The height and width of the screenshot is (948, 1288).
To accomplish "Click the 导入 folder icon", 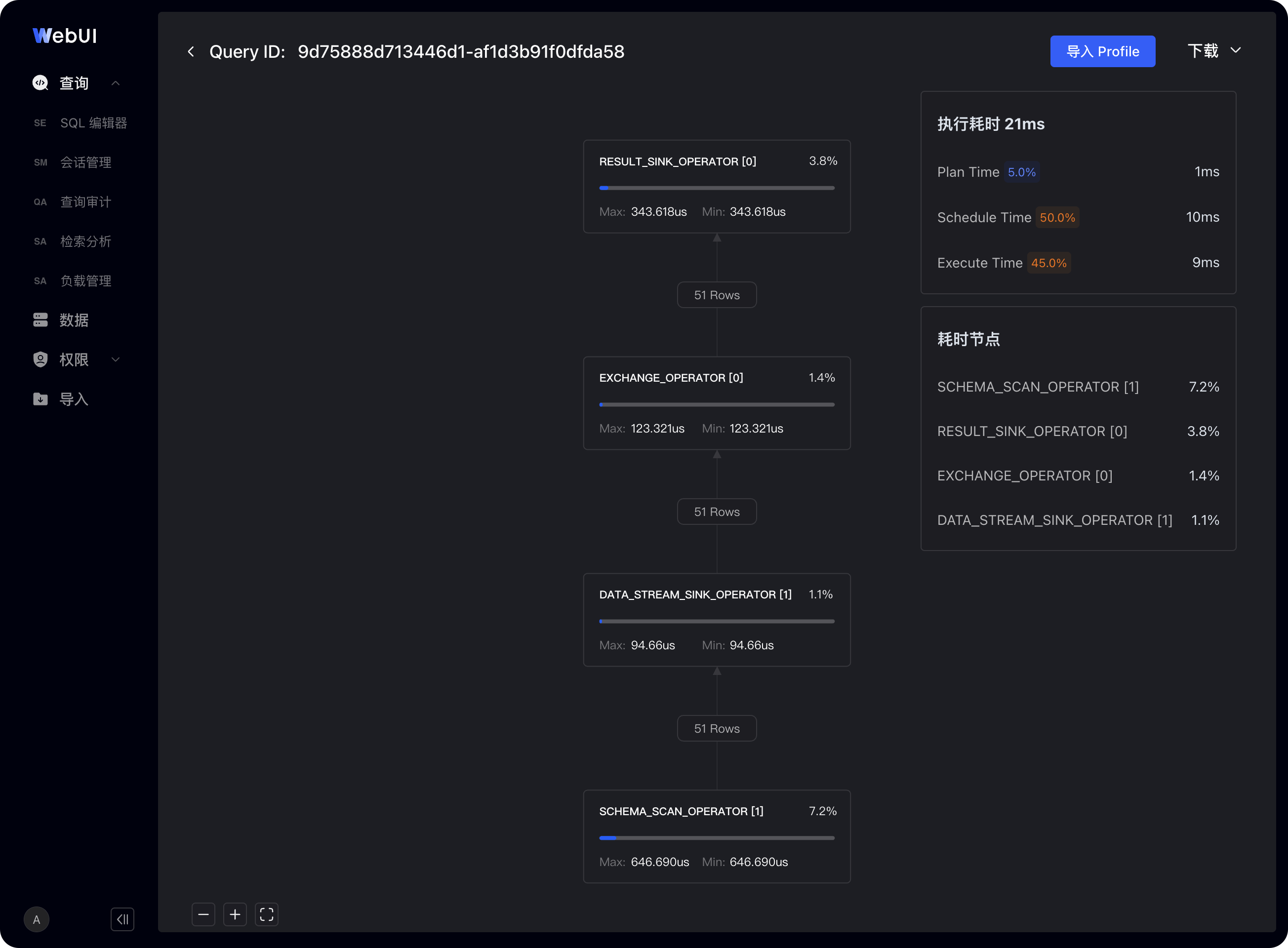I will tap(40, 399).
